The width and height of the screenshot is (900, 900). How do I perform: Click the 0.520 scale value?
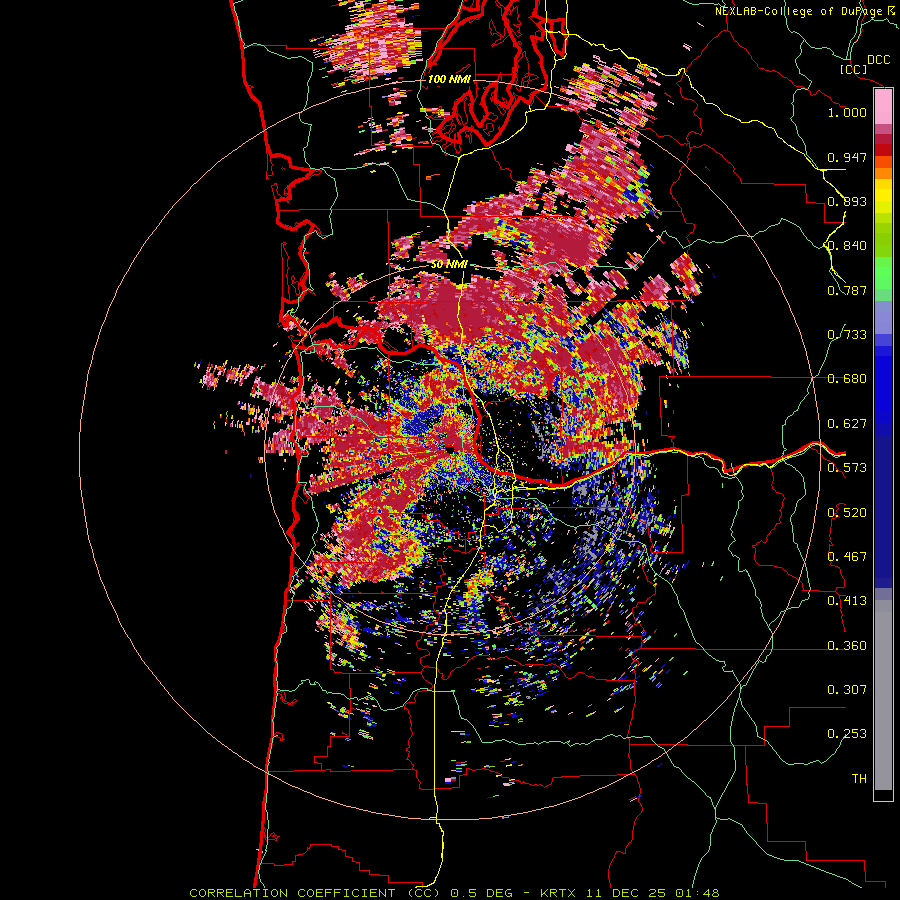click(x=847, y=513)
